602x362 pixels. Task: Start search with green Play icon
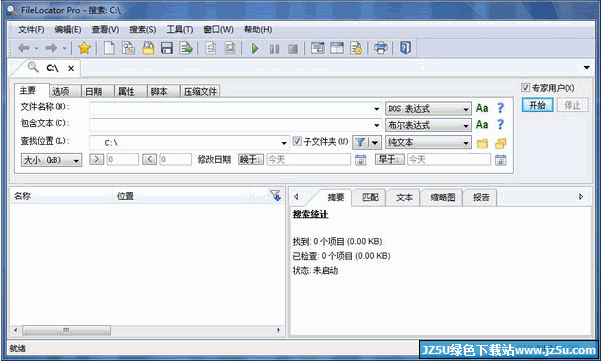tap(255, 48)
